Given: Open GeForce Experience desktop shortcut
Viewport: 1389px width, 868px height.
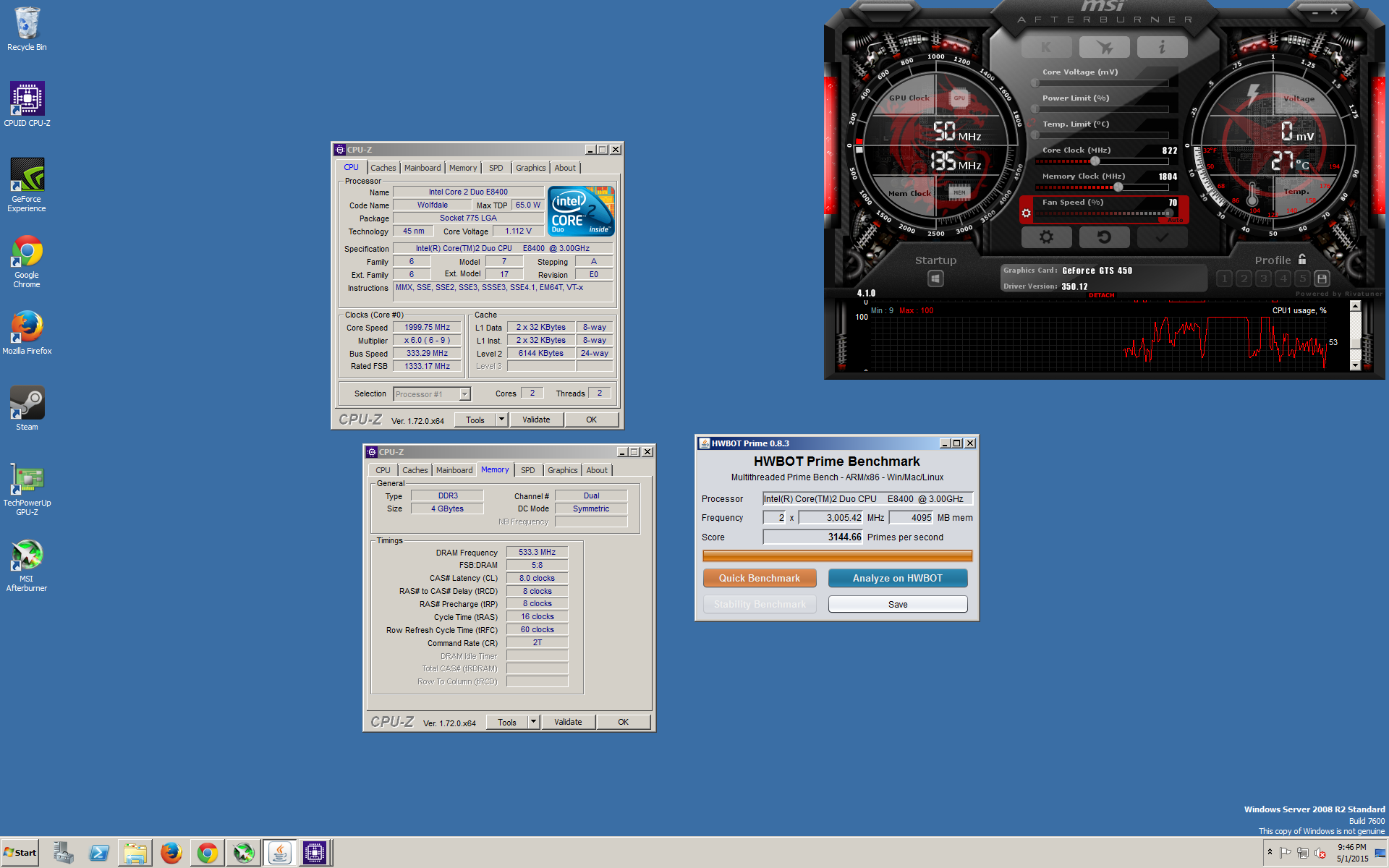Looking at the screenshot, I should coord(27,184).
